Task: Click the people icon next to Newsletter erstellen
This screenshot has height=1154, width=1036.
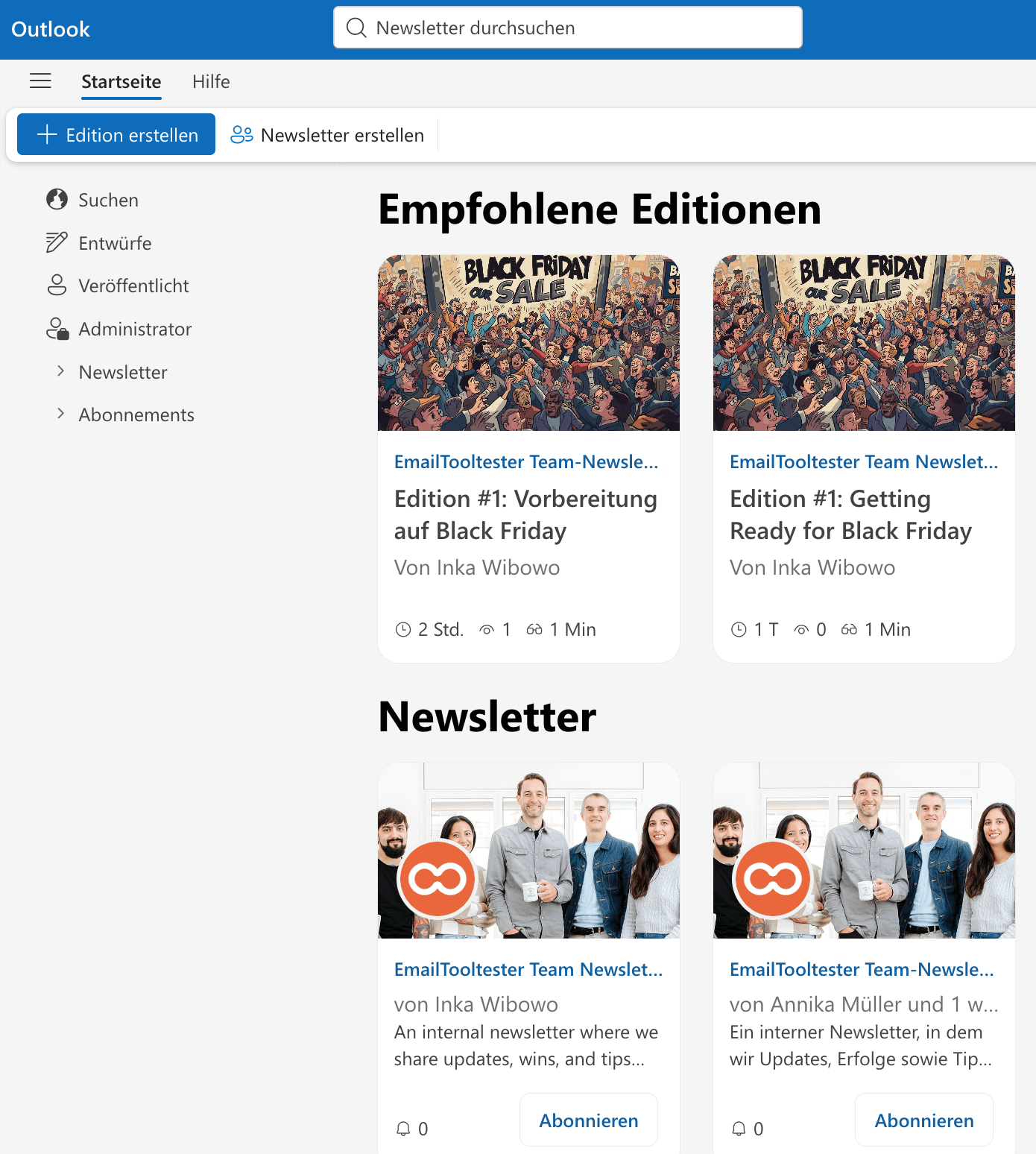Action: pos(241,135)
